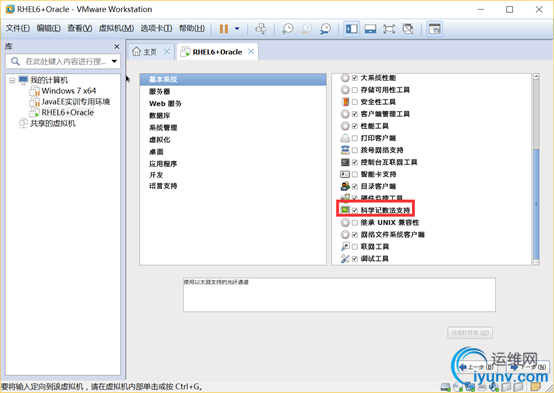
Task: Click the 调试工具 tools icon
Action: (345, 258)
